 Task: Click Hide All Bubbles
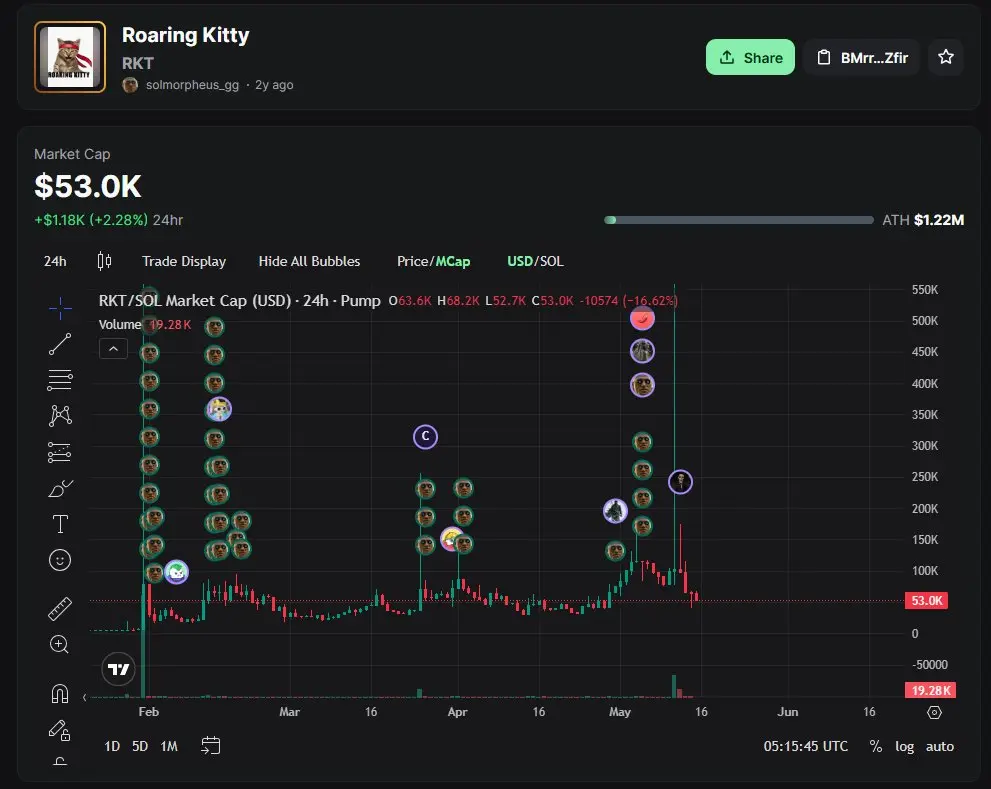pyautogui.click(x=309, y=261)
